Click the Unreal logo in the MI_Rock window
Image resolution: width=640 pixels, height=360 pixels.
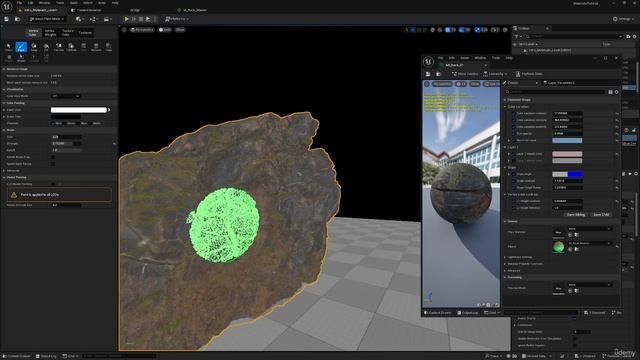coord(428,62)
